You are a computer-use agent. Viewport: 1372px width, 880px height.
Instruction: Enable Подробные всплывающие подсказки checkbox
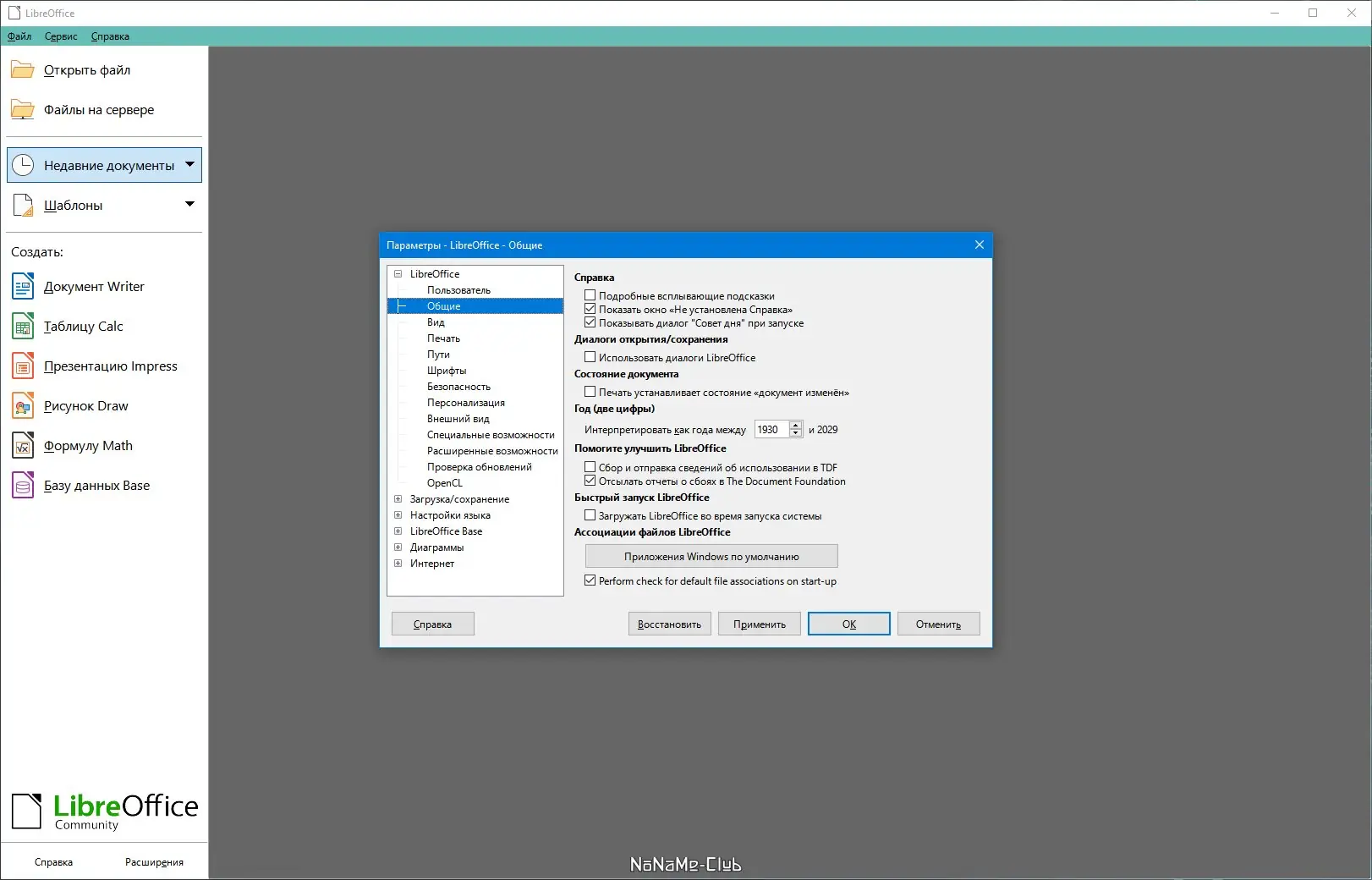[590, 295]
